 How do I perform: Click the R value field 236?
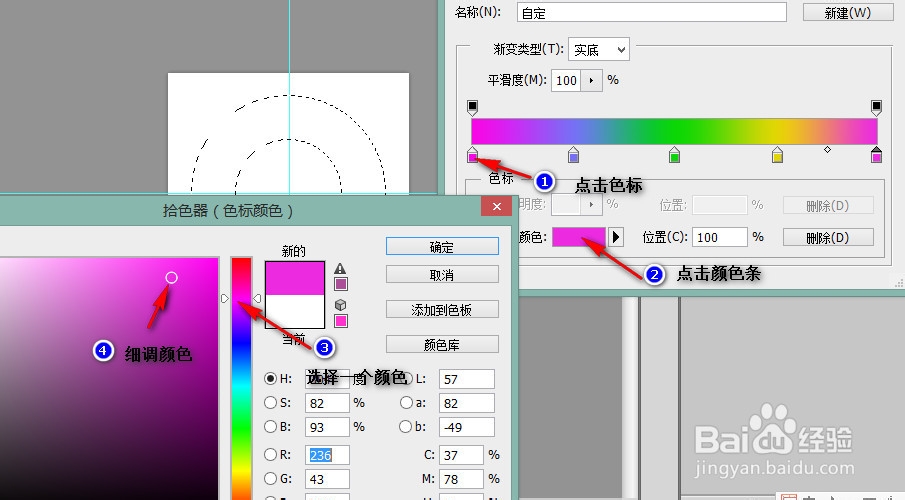coord(327,455)
